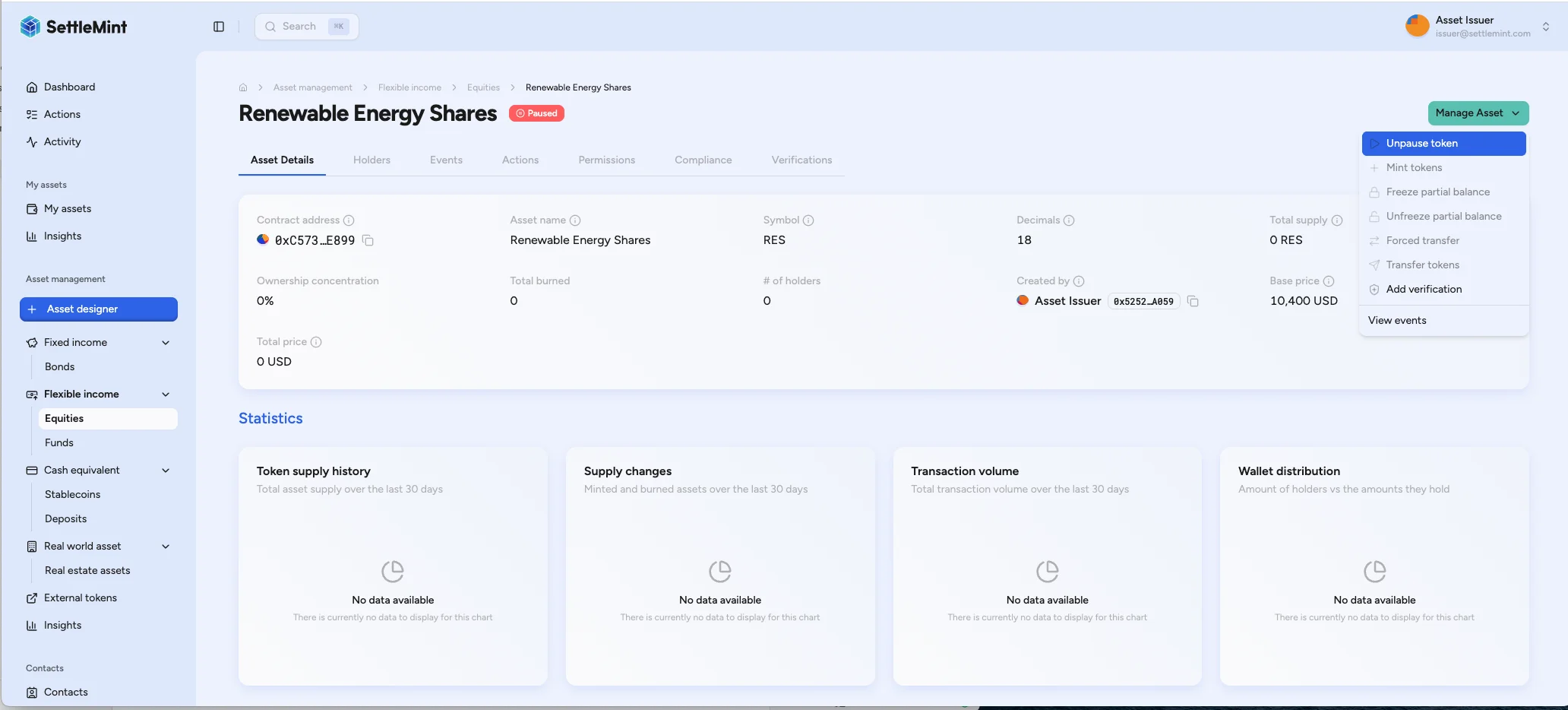The image size is (1568, 710).
Task: Click the Asset designer button
Action: coord(99,309)
